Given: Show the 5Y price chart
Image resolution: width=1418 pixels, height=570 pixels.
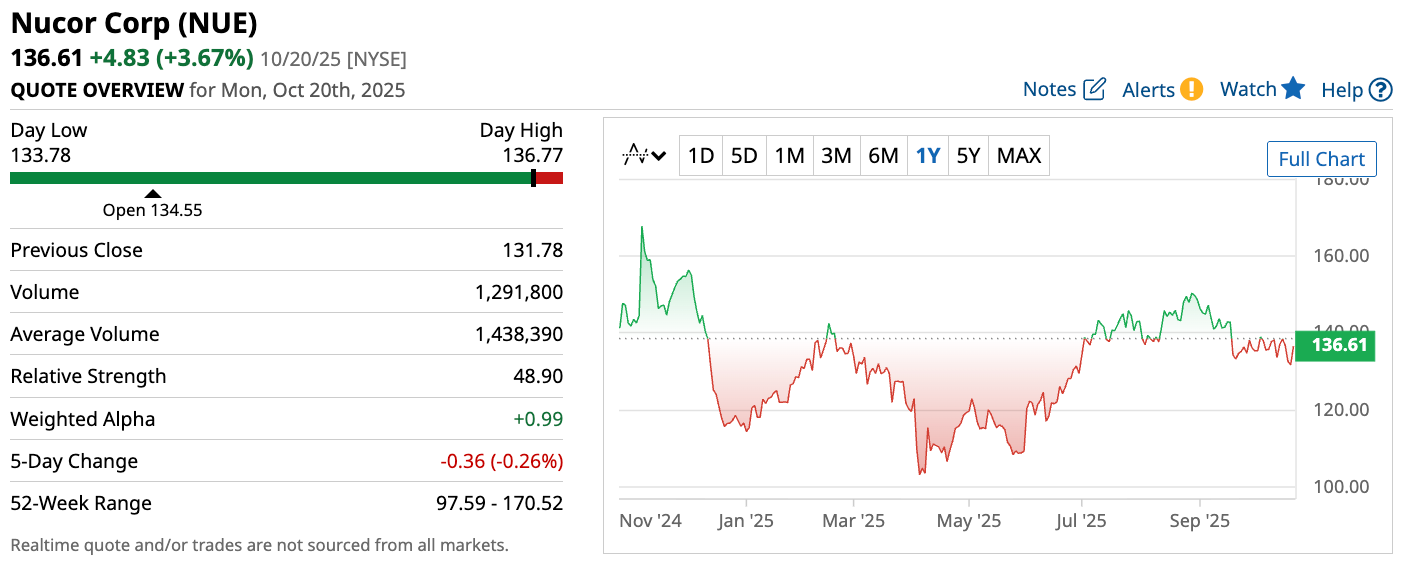Looking at the screenshot, I should tap(968, 156).
